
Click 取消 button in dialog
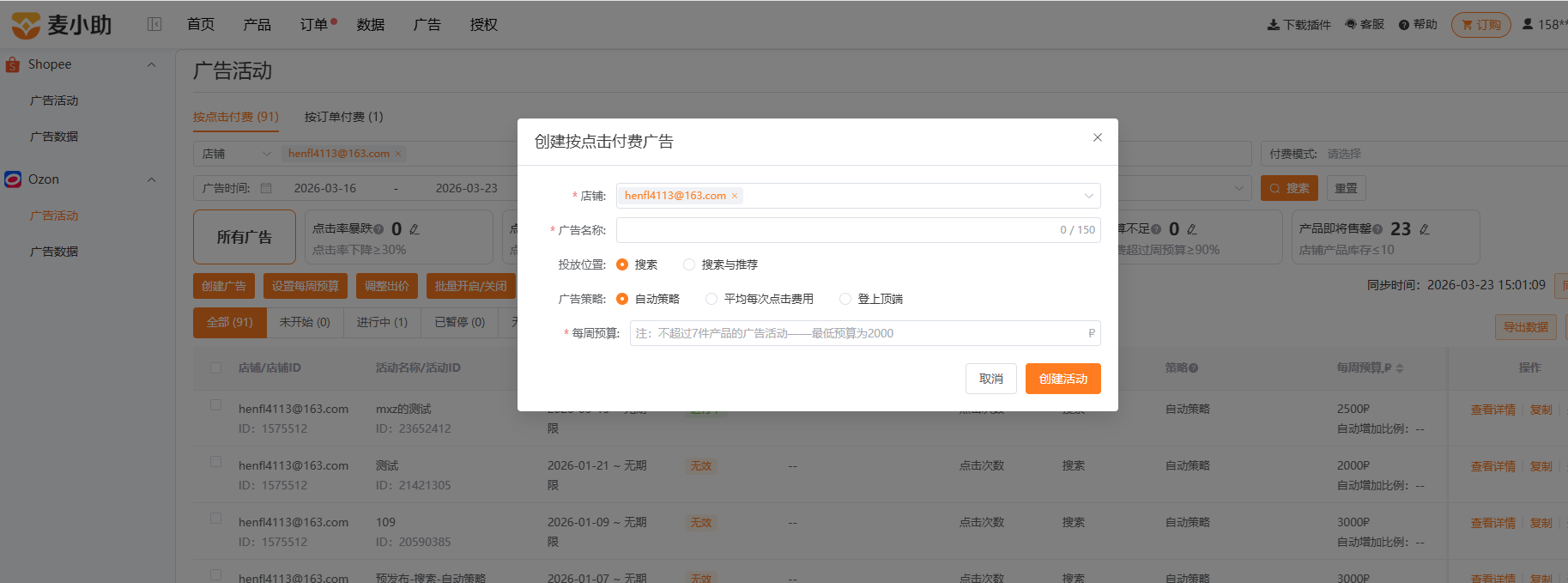pyautogui.click(x=991, y=379)
